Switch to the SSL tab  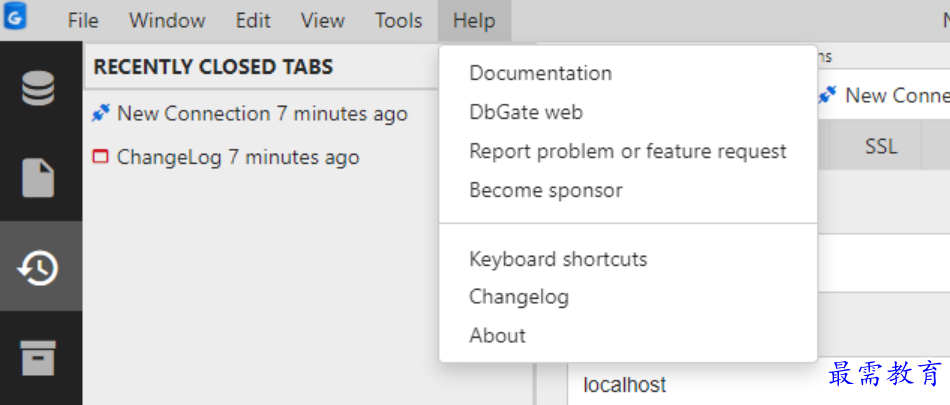(x=881, y=146)
